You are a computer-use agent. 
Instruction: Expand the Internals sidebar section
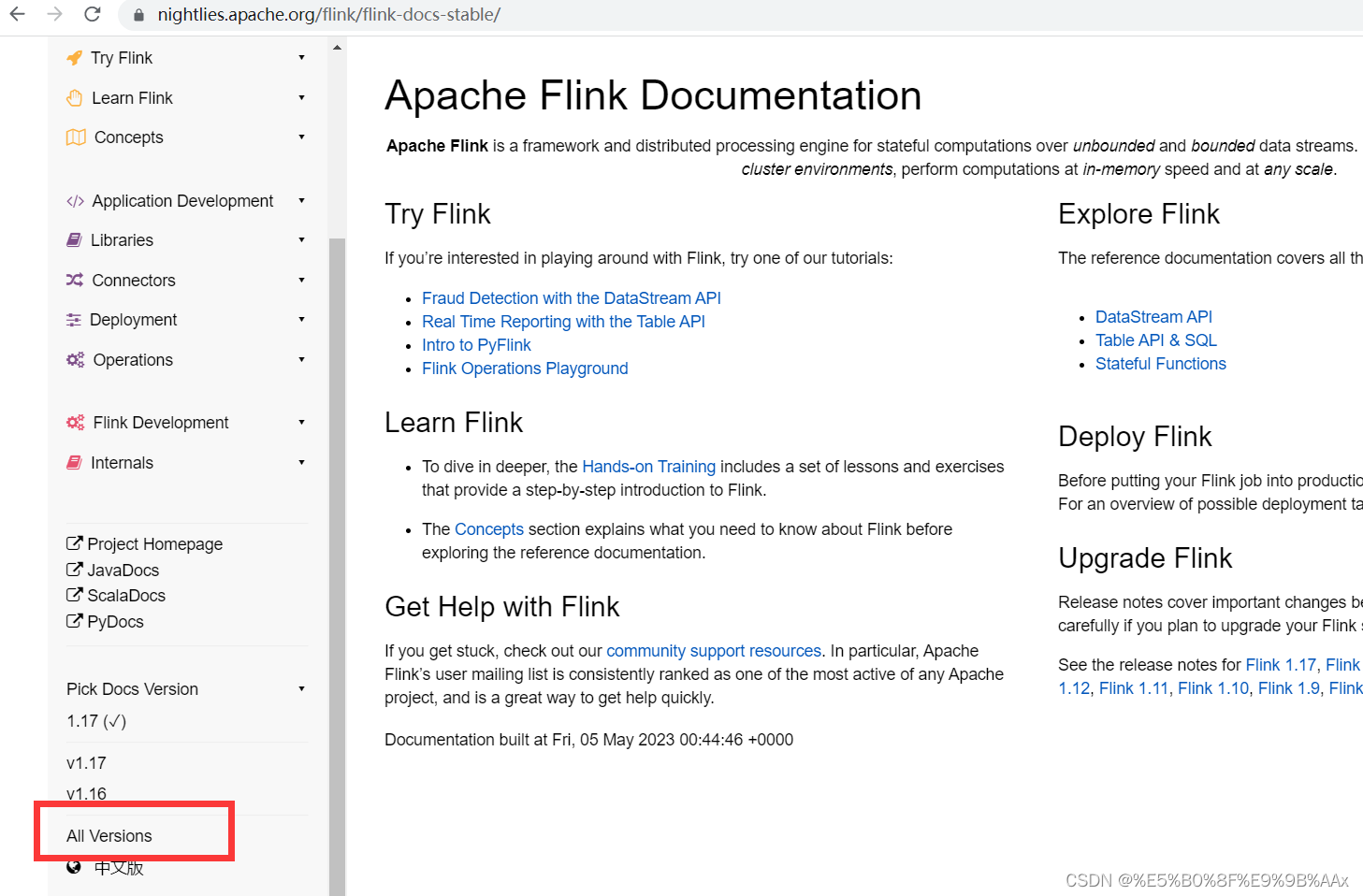(x=122, y=462)
